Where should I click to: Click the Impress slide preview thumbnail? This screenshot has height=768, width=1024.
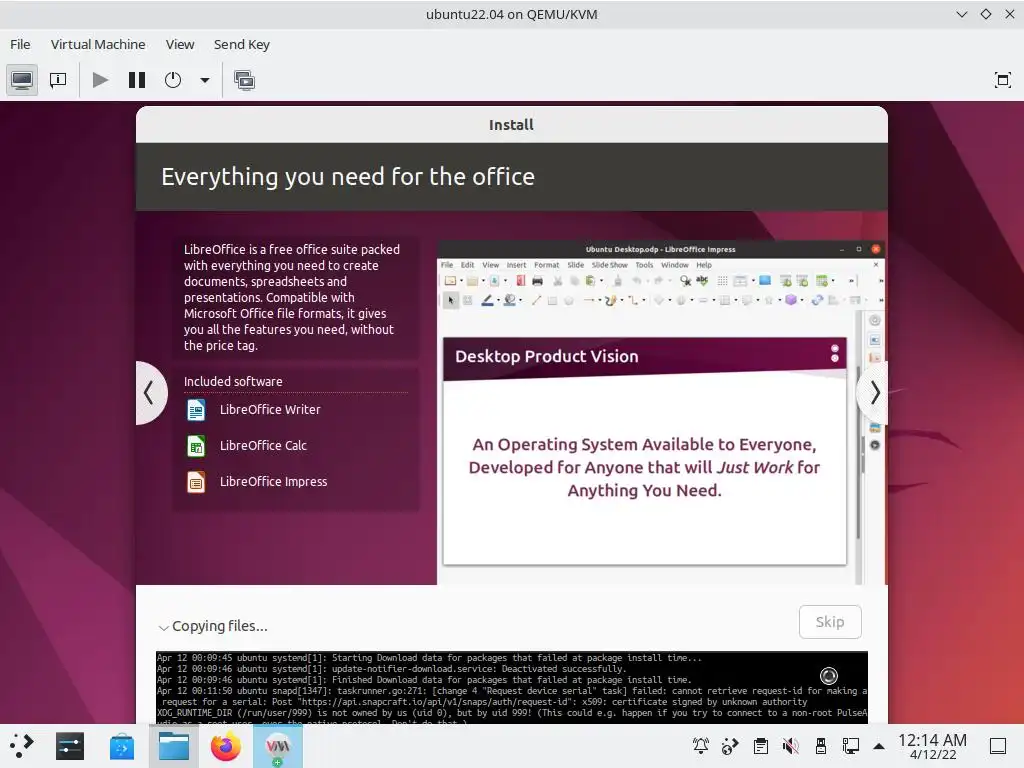coord(645,451)
